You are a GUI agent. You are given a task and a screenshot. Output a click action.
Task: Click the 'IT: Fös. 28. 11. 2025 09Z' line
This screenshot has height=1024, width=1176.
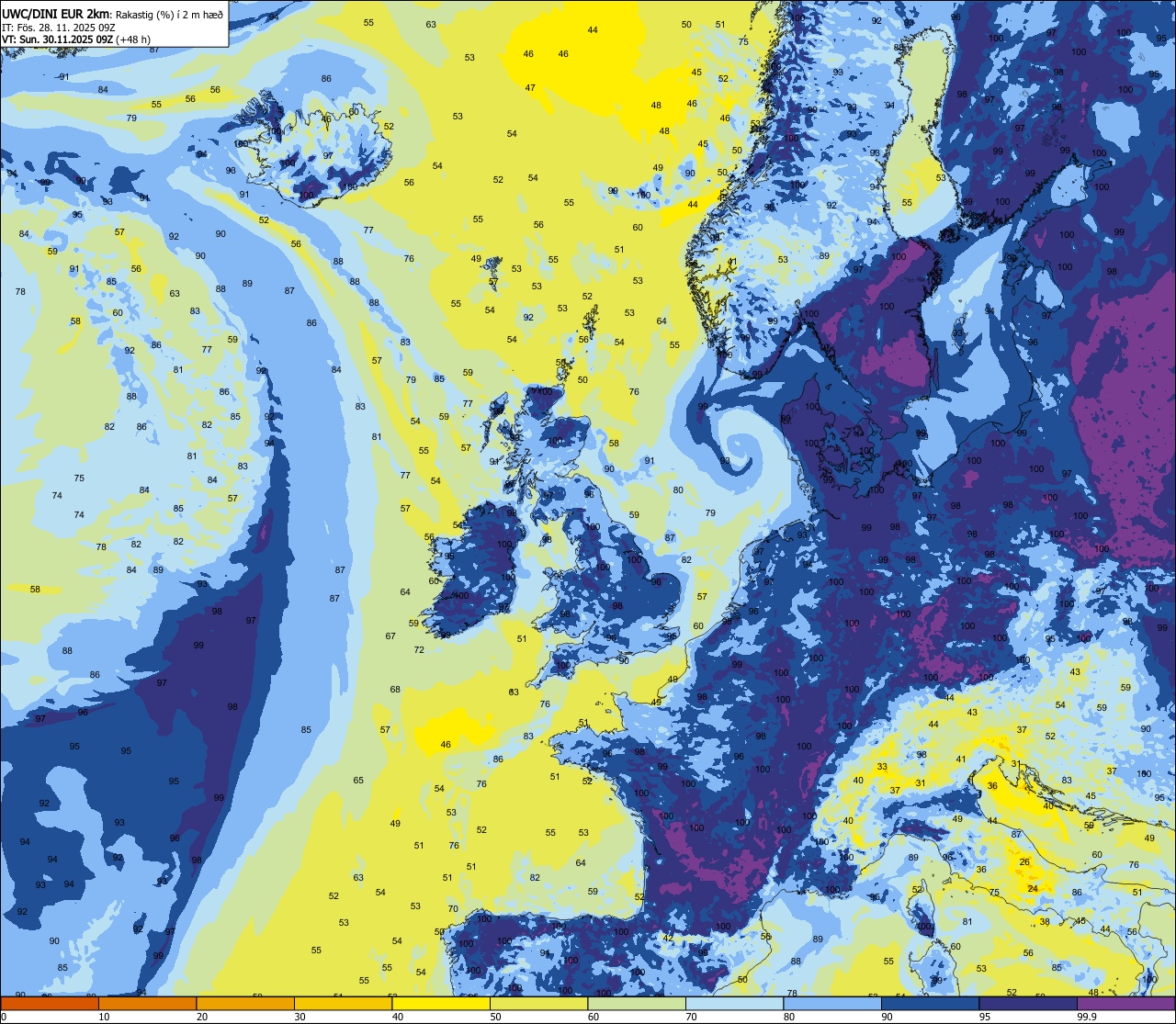coord(59,28)
